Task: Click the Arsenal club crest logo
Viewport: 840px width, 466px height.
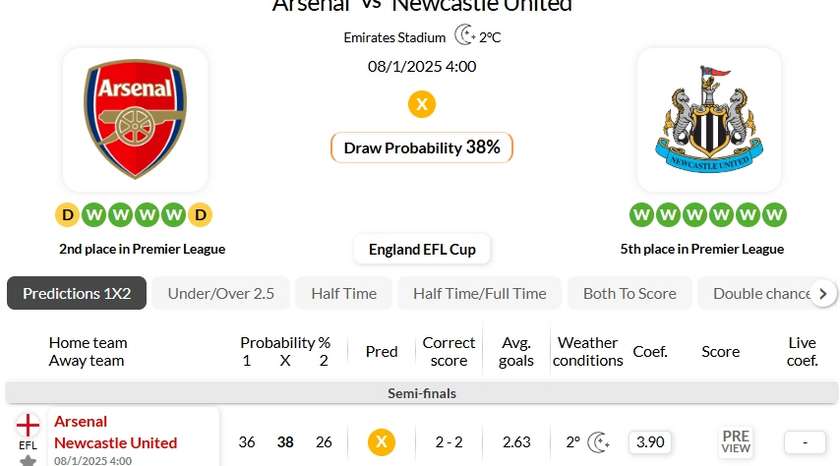Action: coord(135,118)
